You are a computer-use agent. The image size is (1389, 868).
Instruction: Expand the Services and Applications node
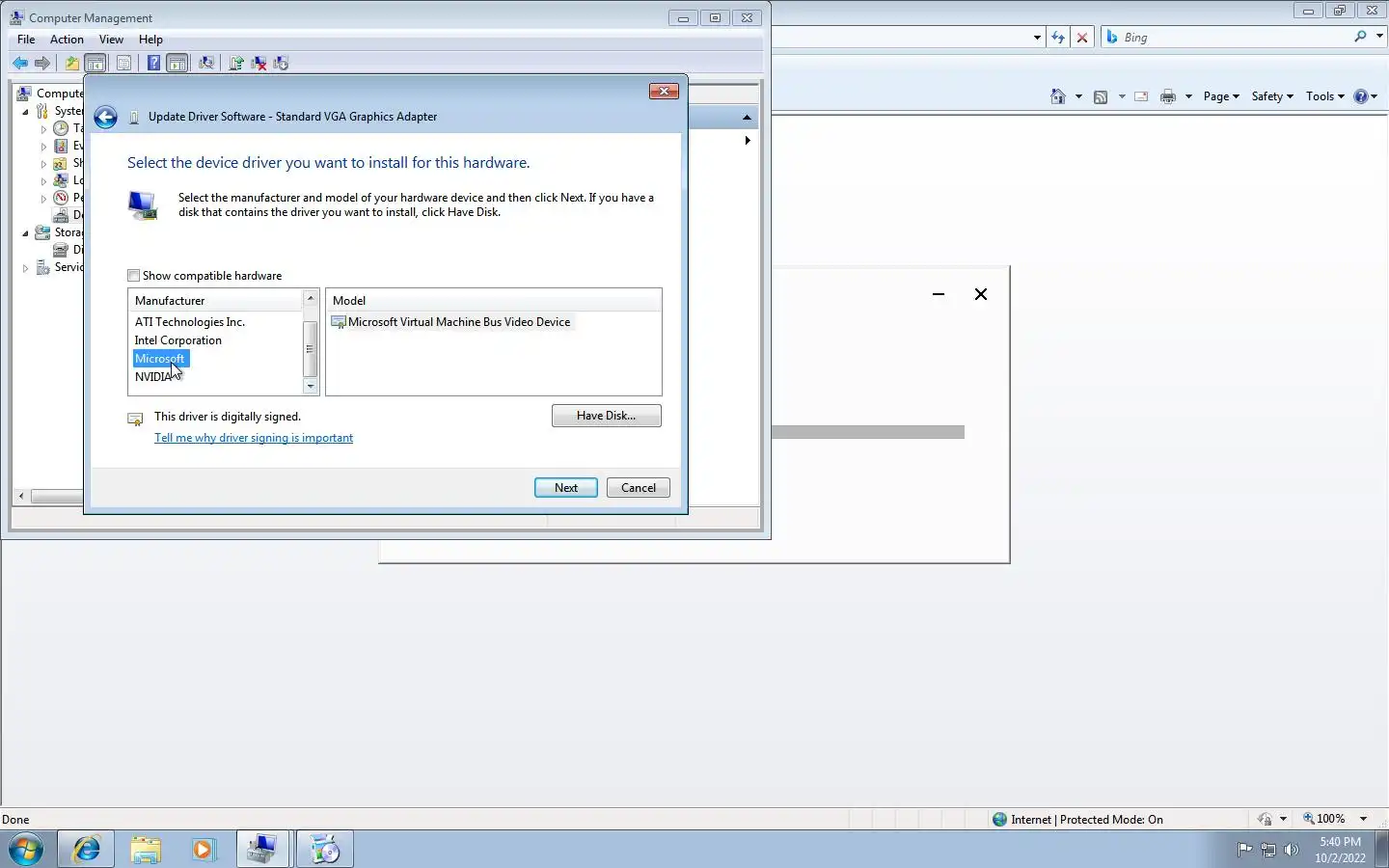(x=26, y=268)
